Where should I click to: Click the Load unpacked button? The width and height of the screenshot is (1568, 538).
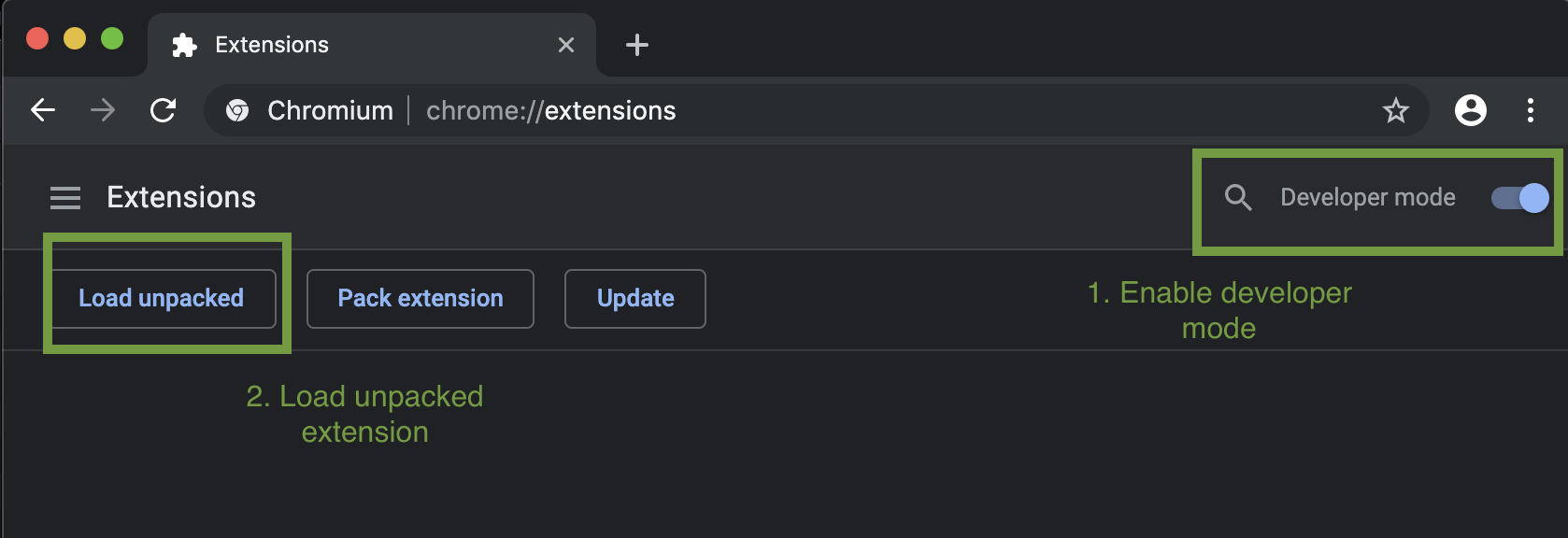click(x=162, y=299)
